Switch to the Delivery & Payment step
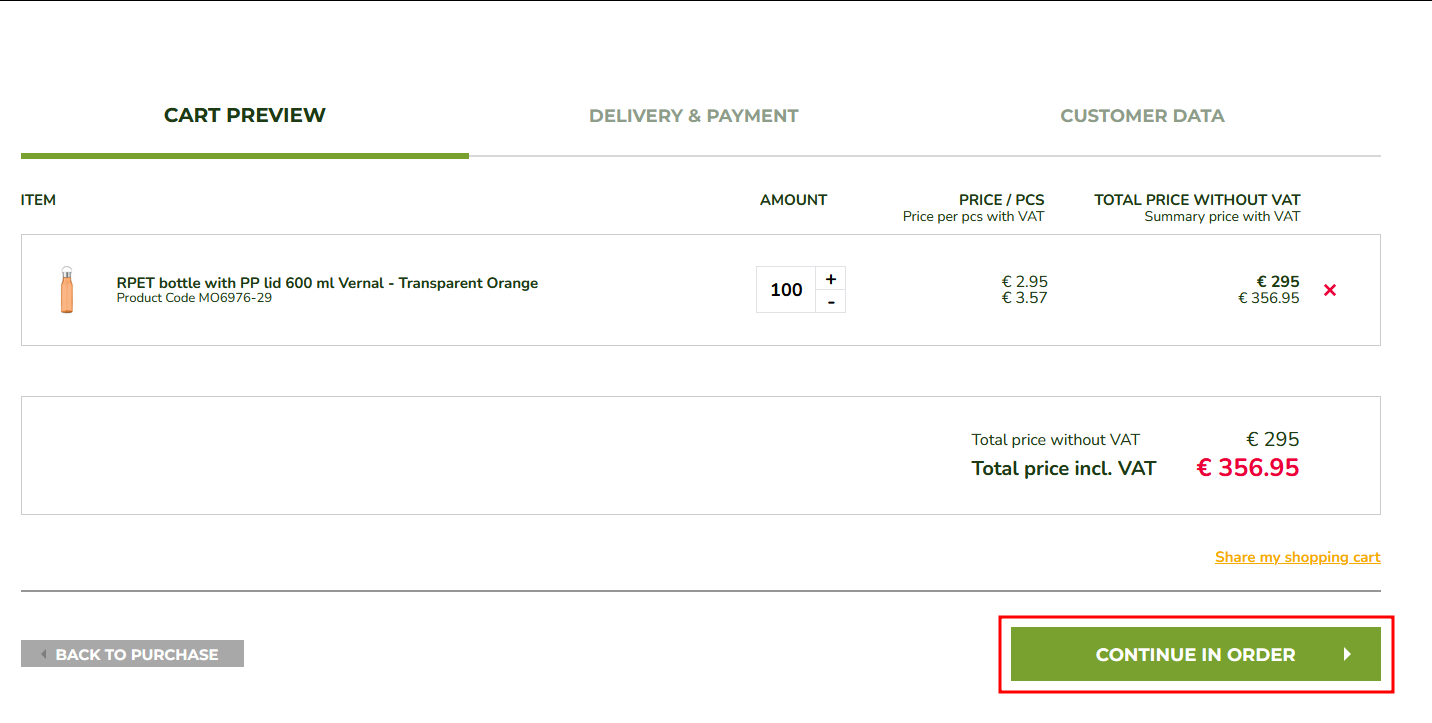This screenshot has height=723, width=1432. [693, 116]
